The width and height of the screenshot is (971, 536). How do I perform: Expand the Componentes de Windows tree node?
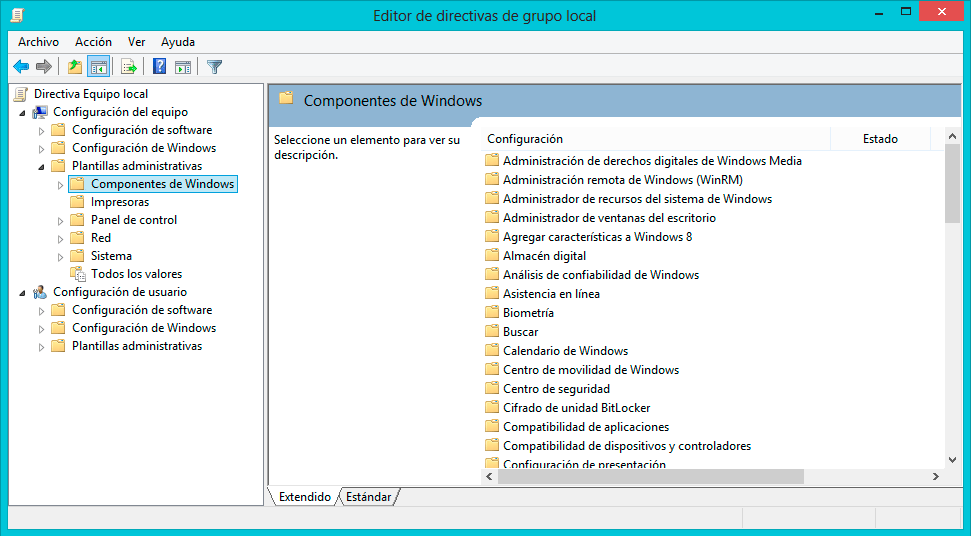(60, 184)
